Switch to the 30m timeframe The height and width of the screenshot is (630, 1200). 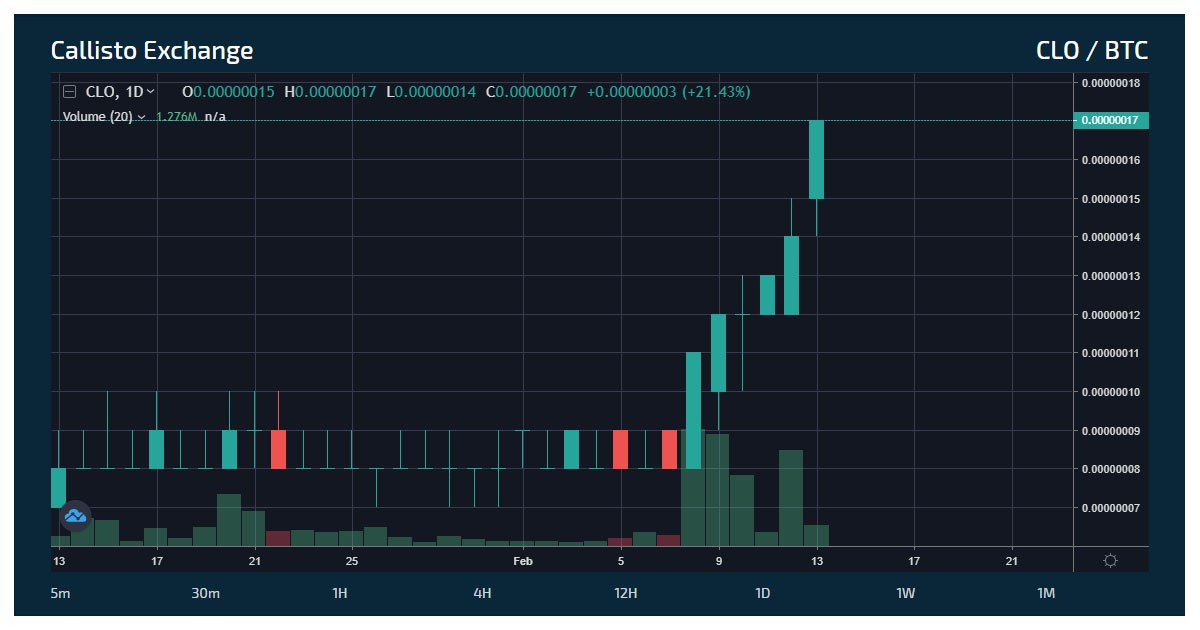point(205,594)
